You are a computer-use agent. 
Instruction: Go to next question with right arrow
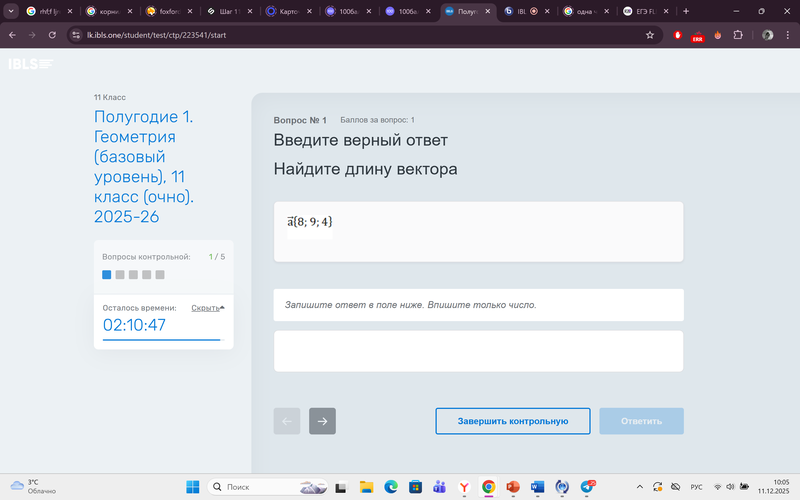(322, 421)
